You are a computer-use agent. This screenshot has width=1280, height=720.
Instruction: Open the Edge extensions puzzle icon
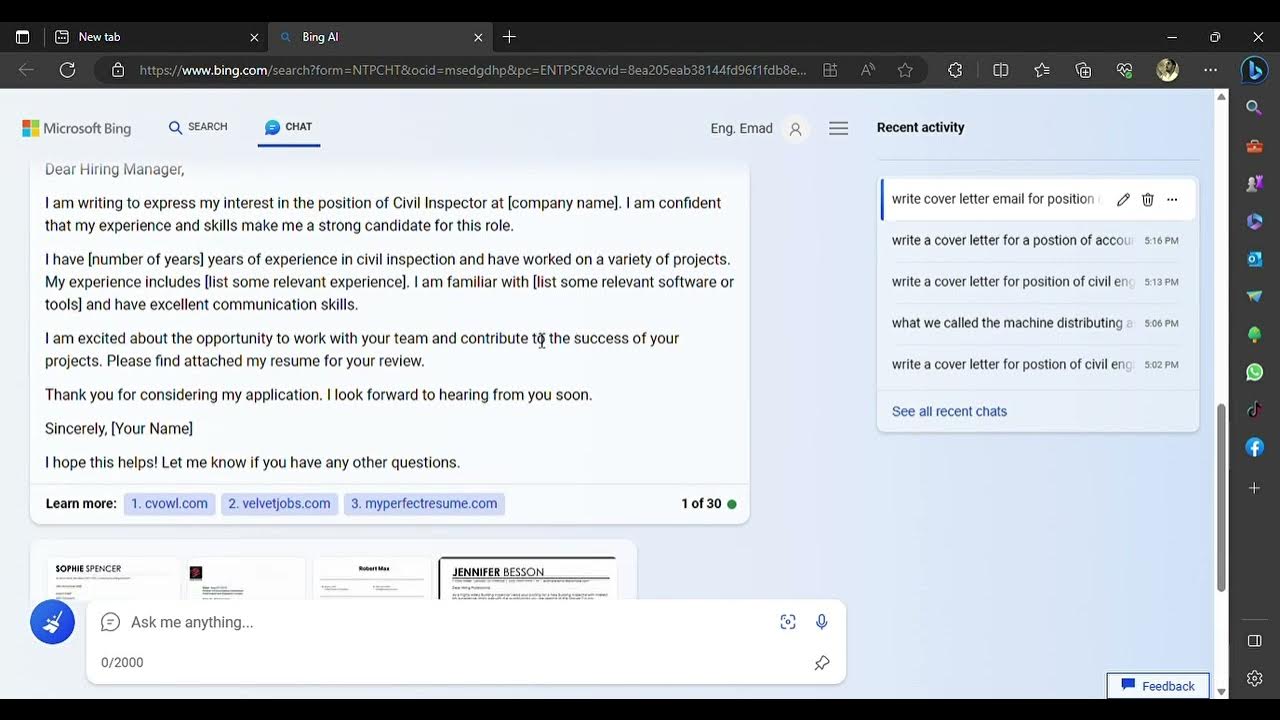coord(955,70)
